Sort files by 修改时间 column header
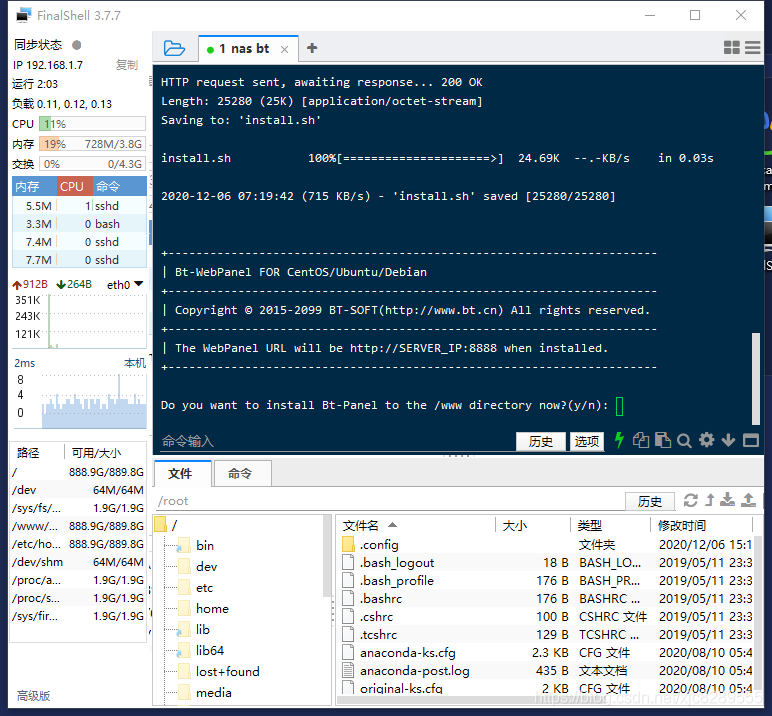772x716 pixels. tap(702, 525)
